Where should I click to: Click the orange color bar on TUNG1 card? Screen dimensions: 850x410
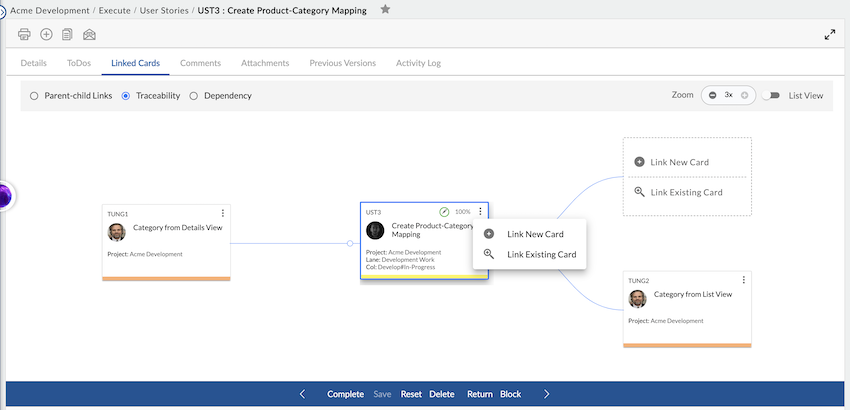166,278
